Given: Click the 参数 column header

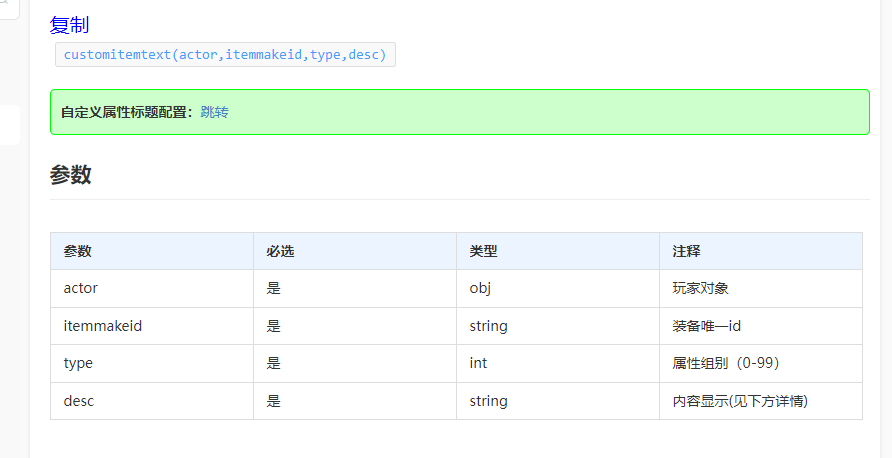Looking at the screenshot, I should click(x=152, y=251).
